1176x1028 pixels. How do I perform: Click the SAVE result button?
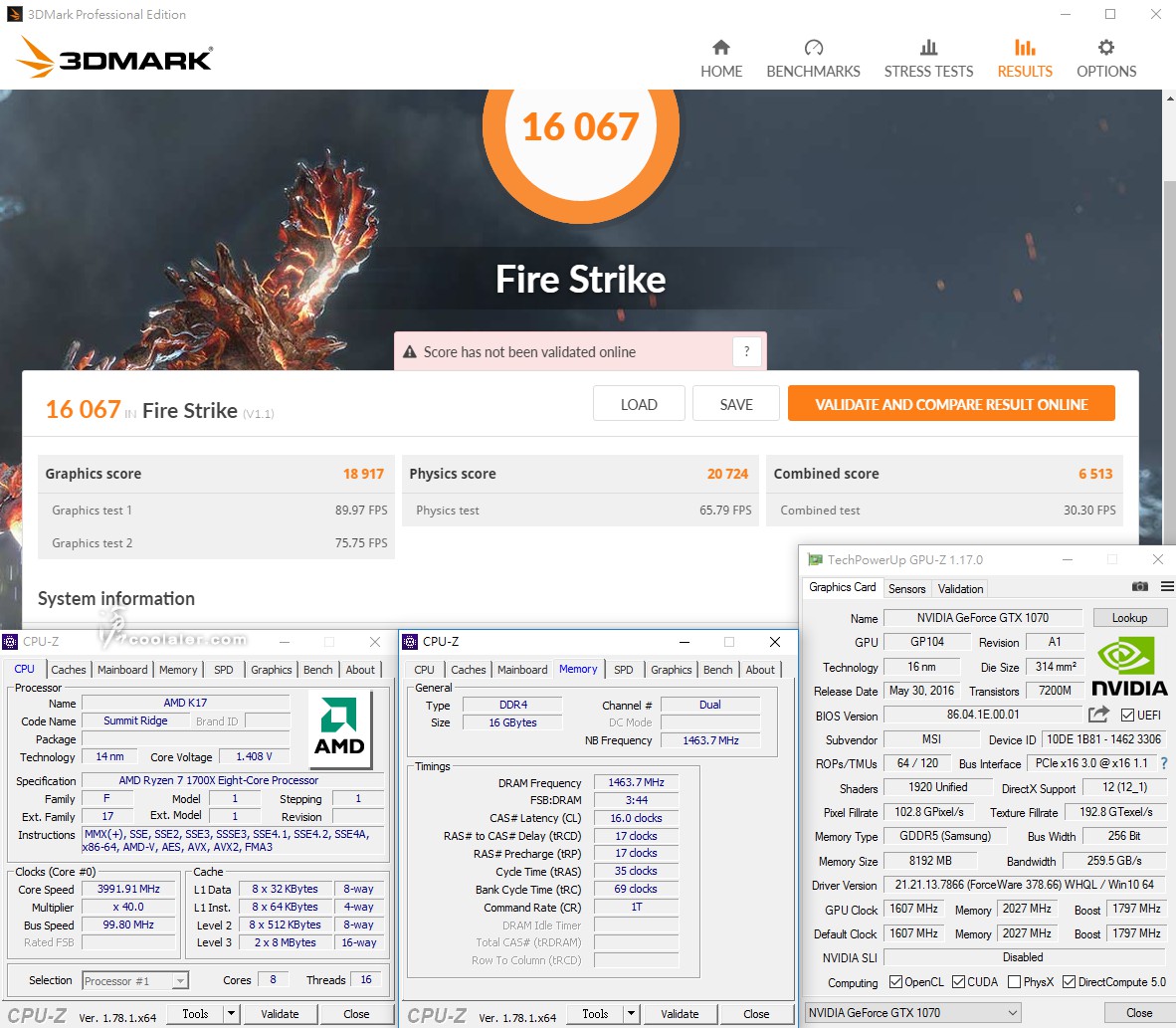click(x=736, y=404)
